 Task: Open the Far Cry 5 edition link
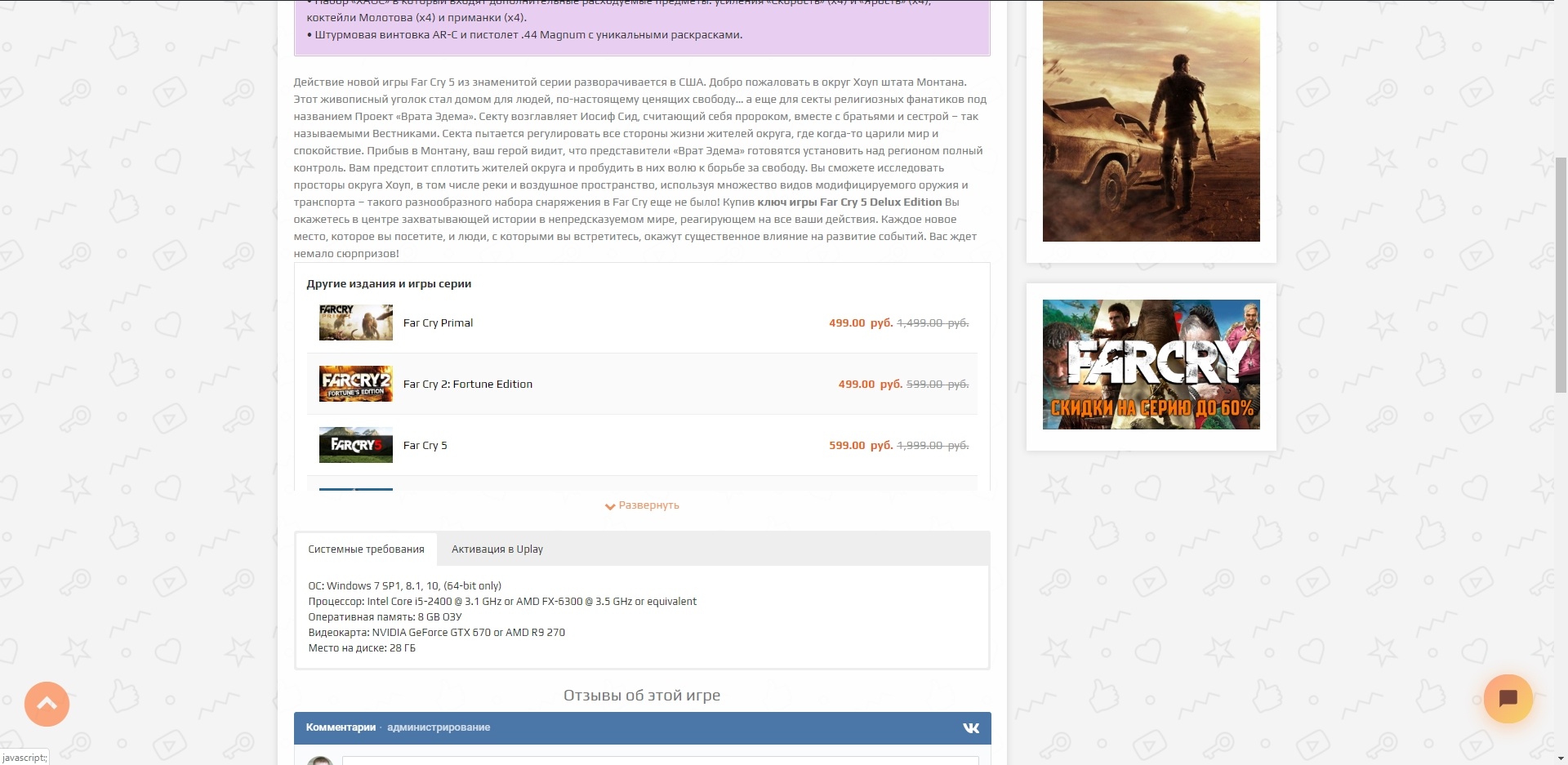point(425,446)
